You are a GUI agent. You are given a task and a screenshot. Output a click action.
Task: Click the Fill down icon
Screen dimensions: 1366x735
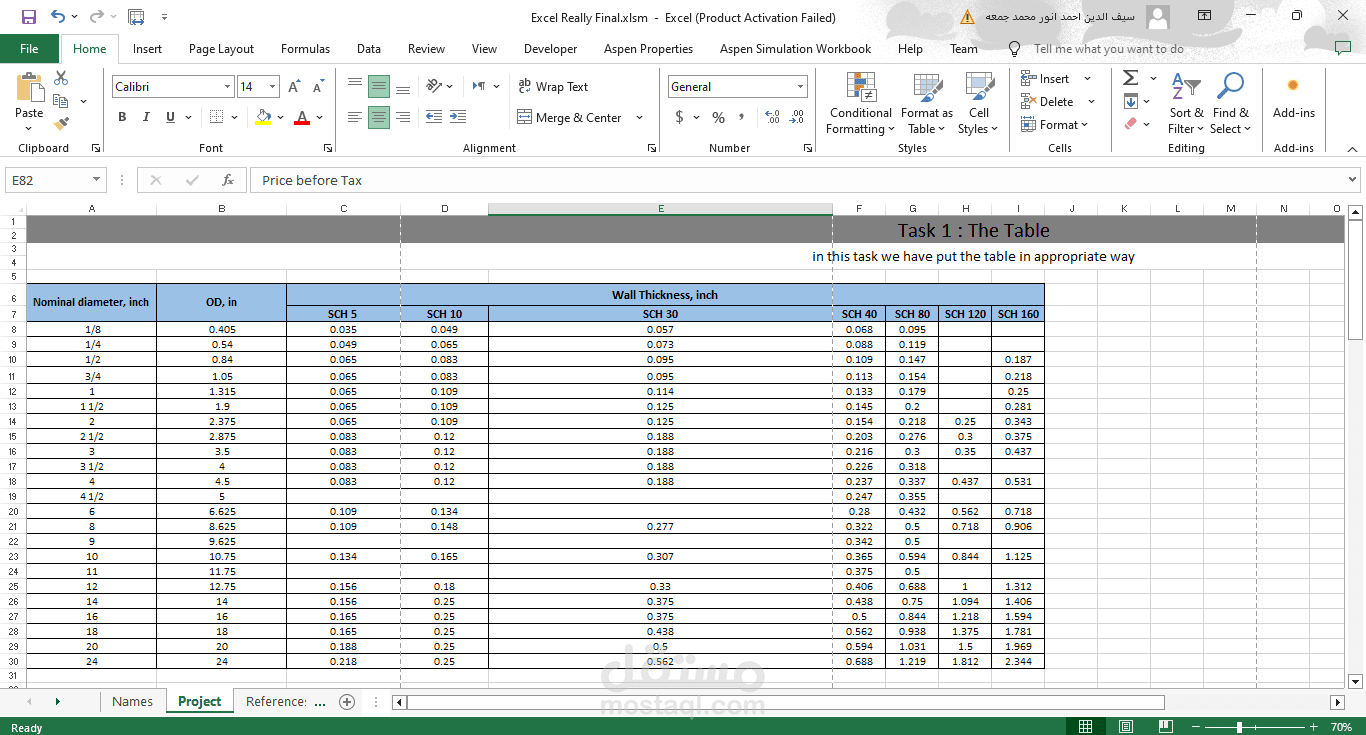(1130, 101)
